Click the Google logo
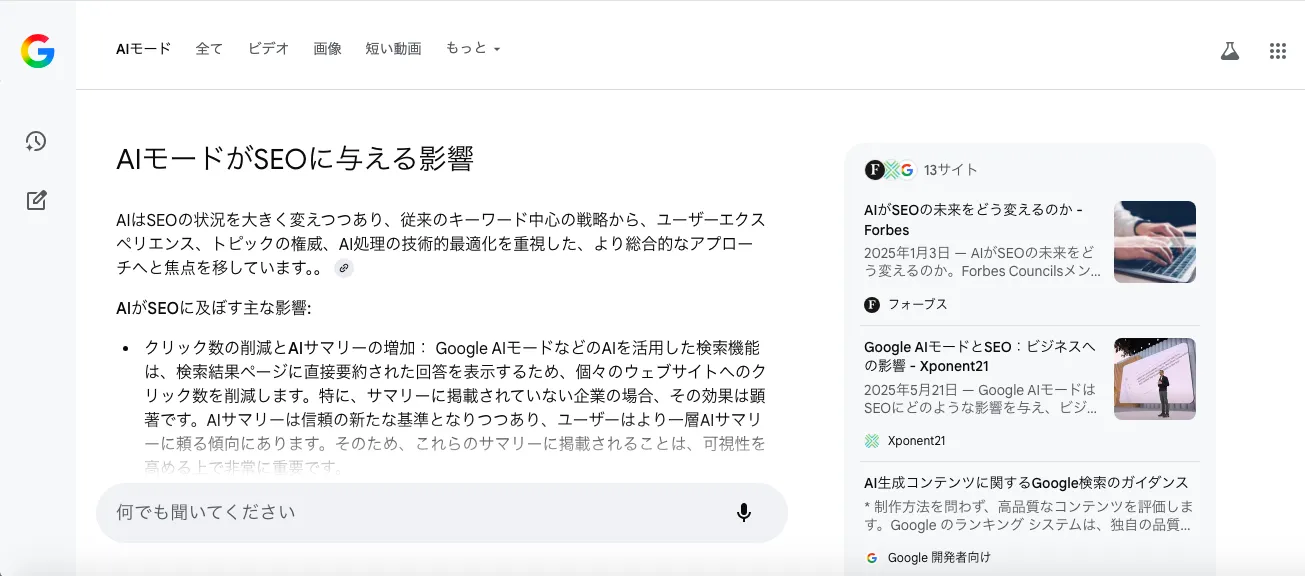This screenshot has width=1305, height=576. 37,51
